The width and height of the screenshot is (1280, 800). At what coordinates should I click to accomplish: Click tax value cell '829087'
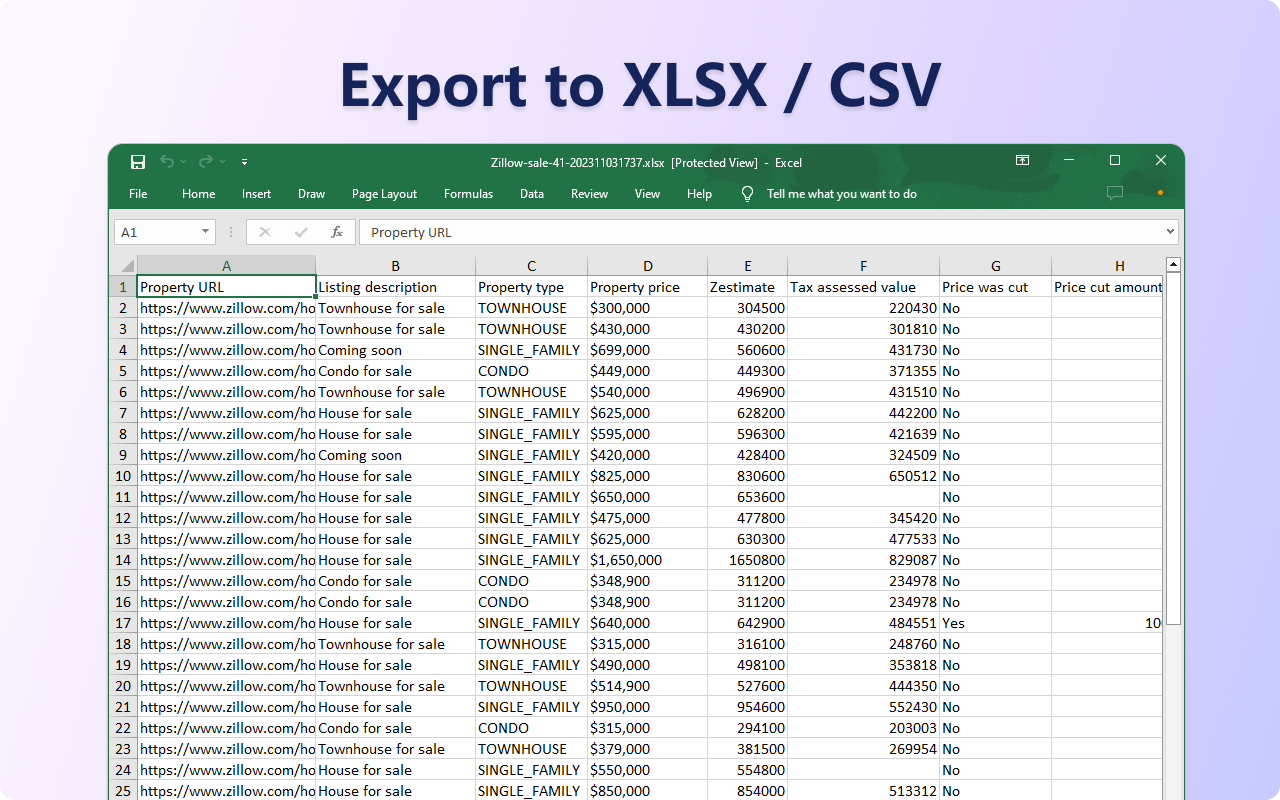864,560
